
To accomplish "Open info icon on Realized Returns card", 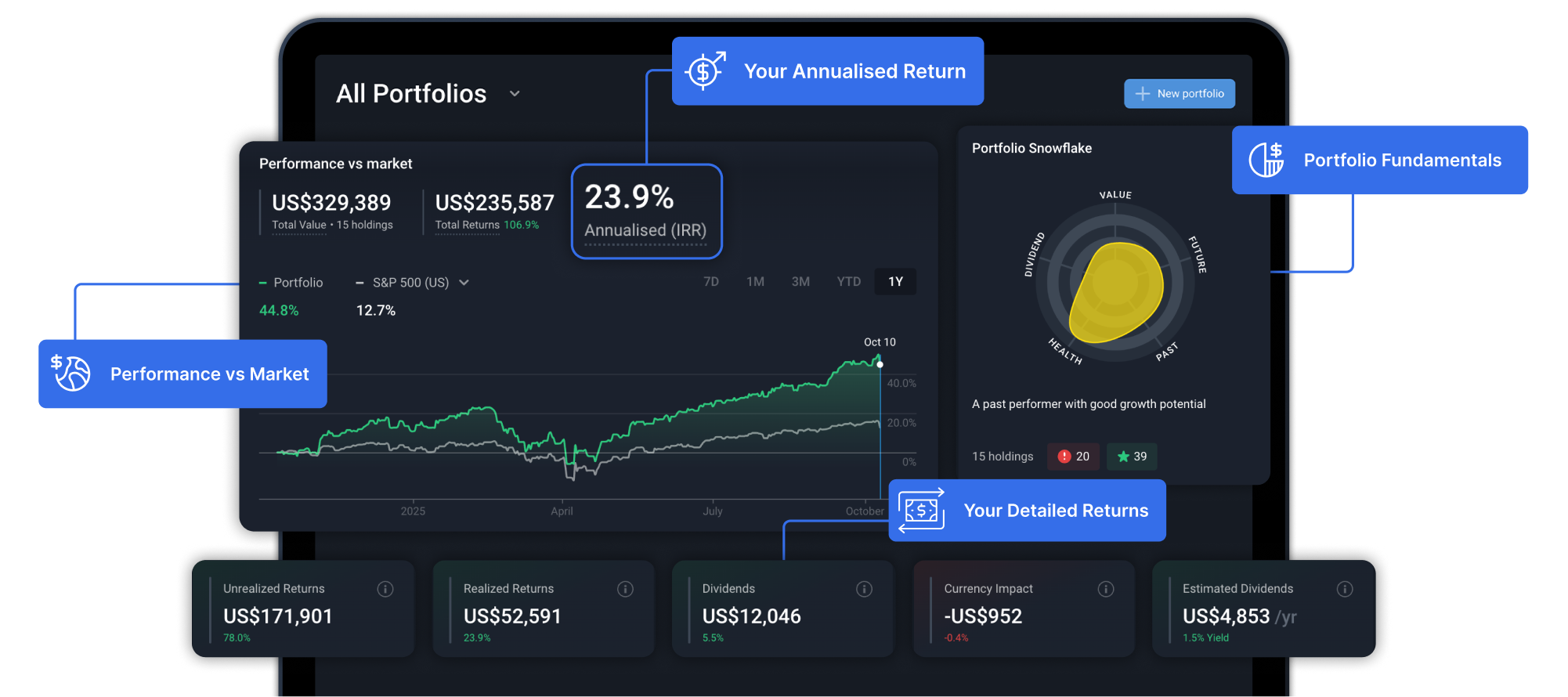I will (x=625, y=589).
